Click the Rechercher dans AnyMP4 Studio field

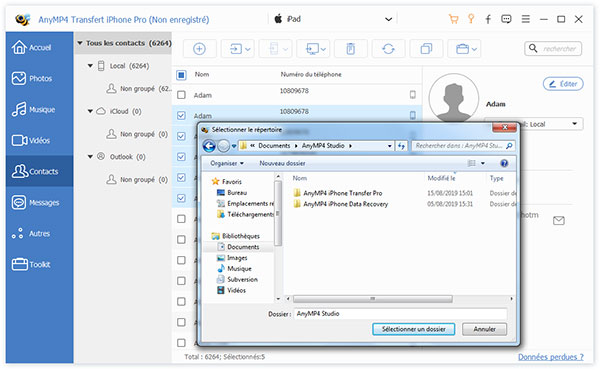coord(463,146)
